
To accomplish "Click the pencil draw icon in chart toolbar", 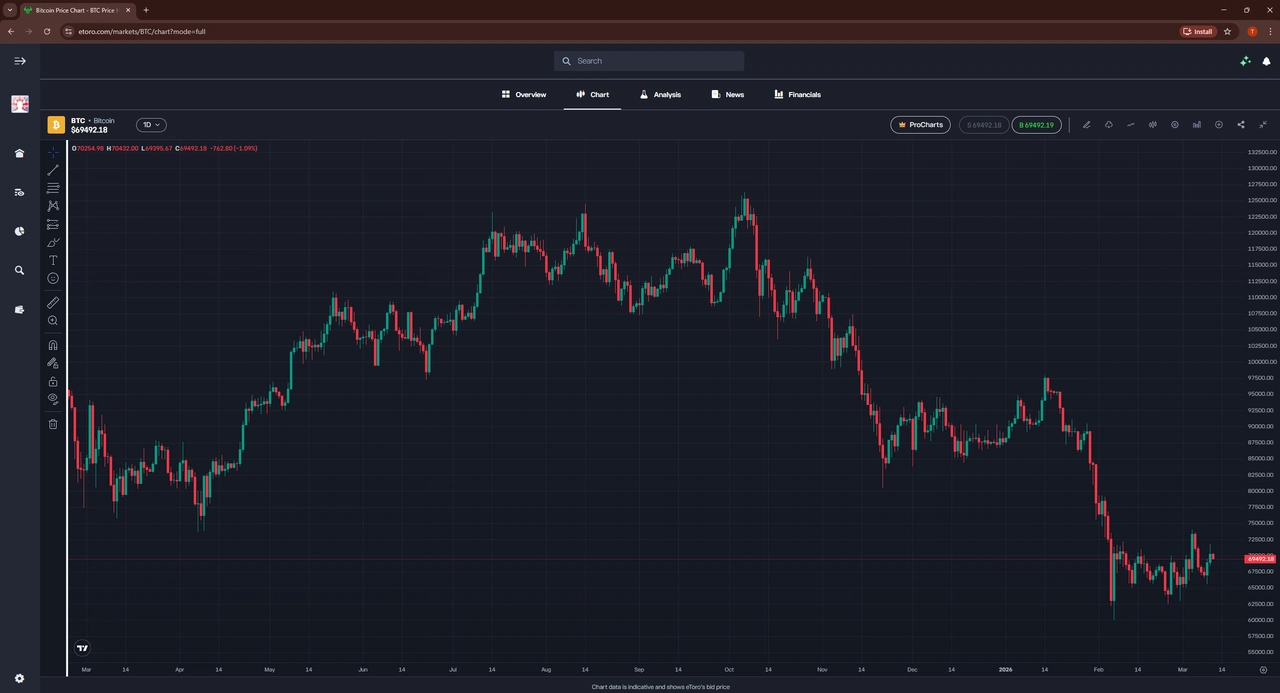I will point(1087,125).
